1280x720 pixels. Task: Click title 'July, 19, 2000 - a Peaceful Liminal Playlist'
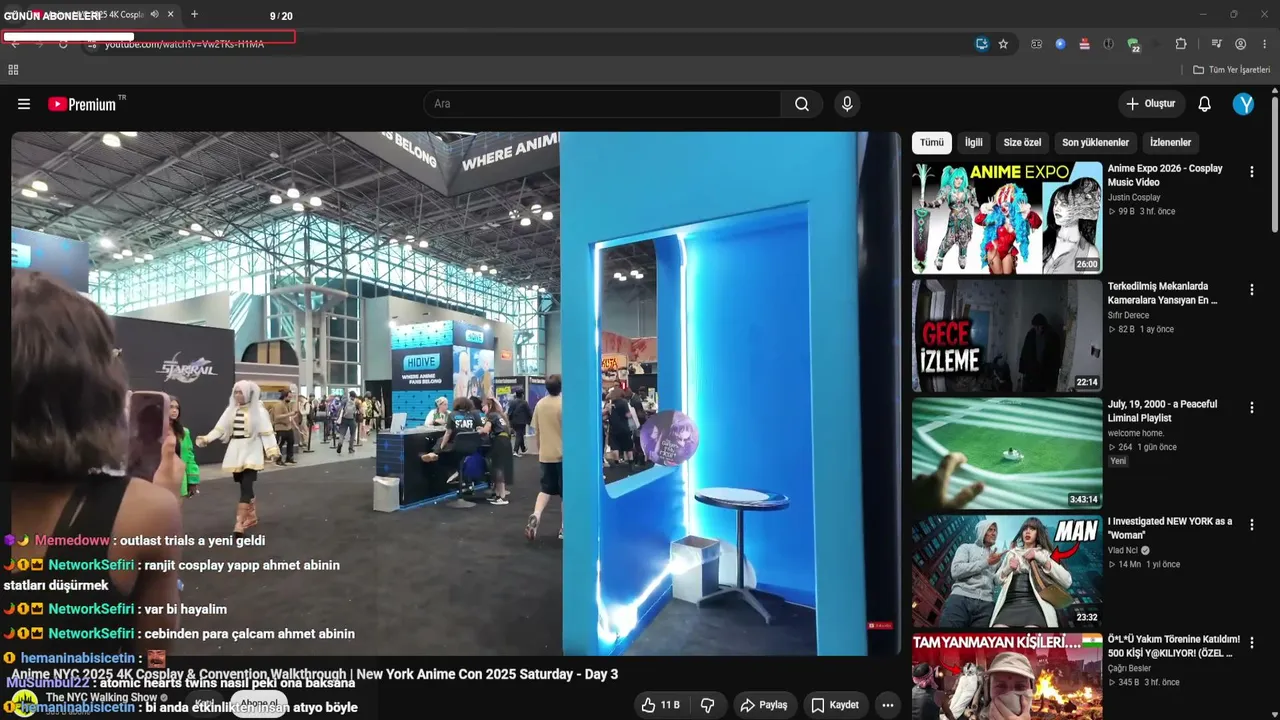point(1162,411)
